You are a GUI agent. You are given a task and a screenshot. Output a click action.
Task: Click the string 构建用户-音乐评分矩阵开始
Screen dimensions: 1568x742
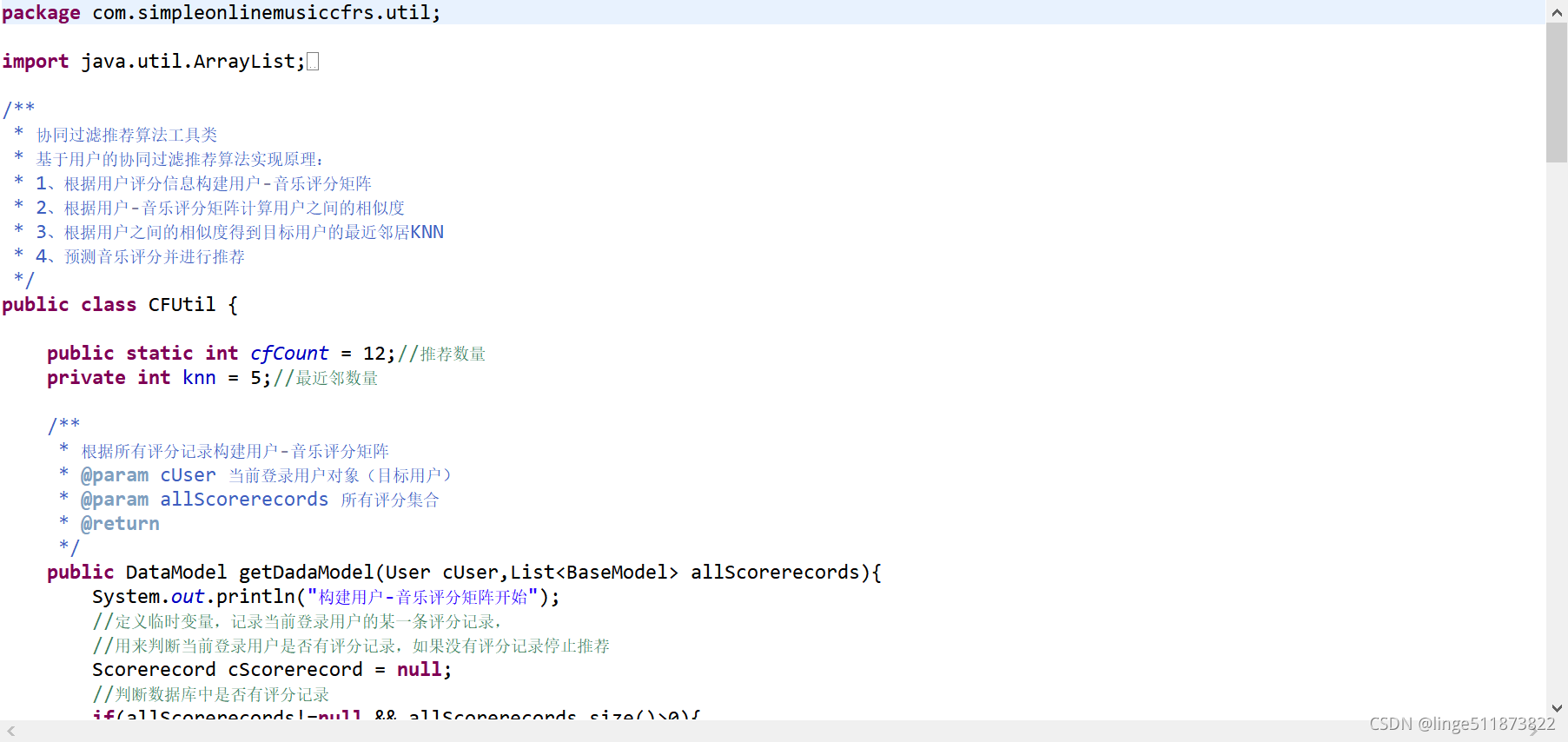click(423, 597)
